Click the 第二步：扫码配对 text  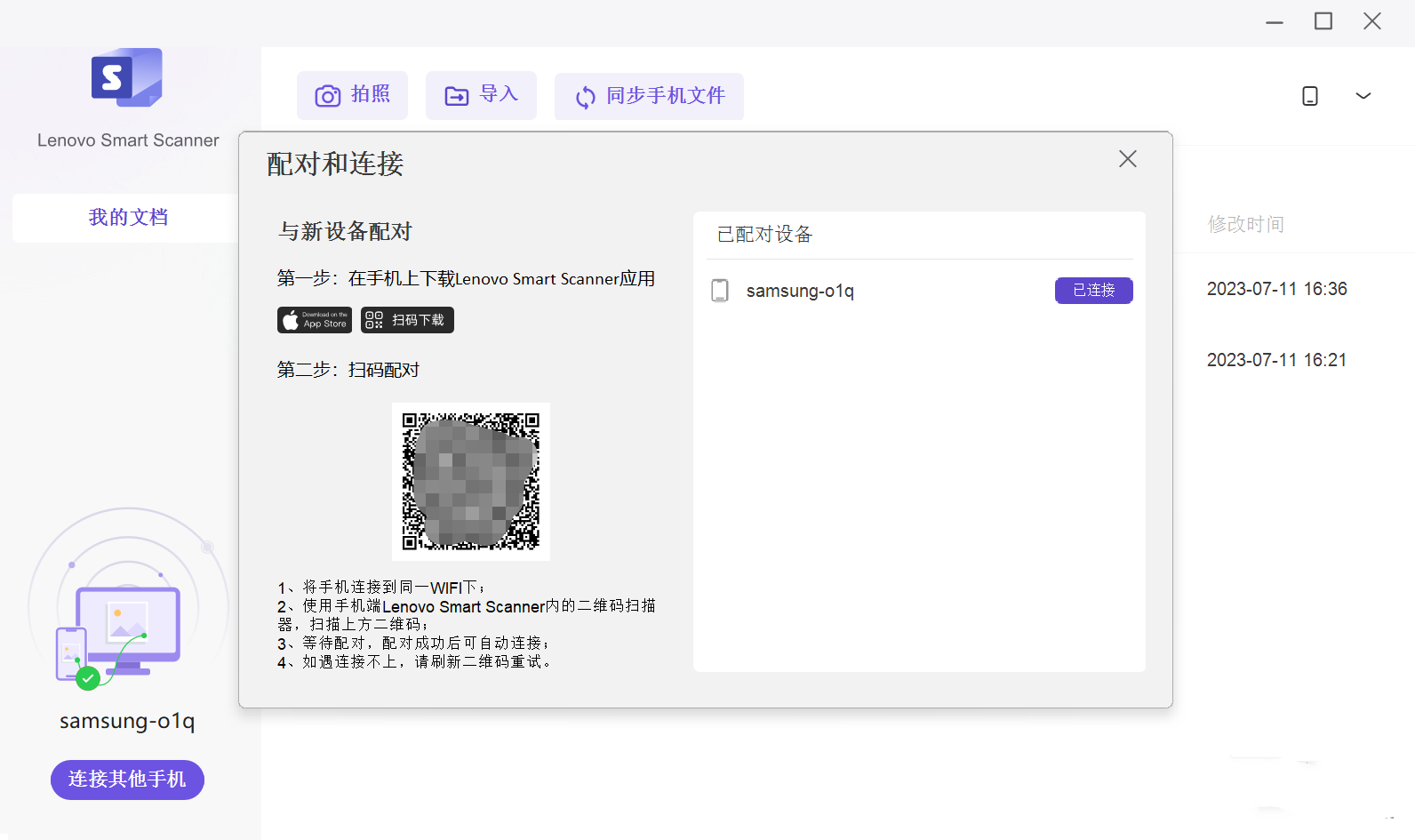point(348,370)
